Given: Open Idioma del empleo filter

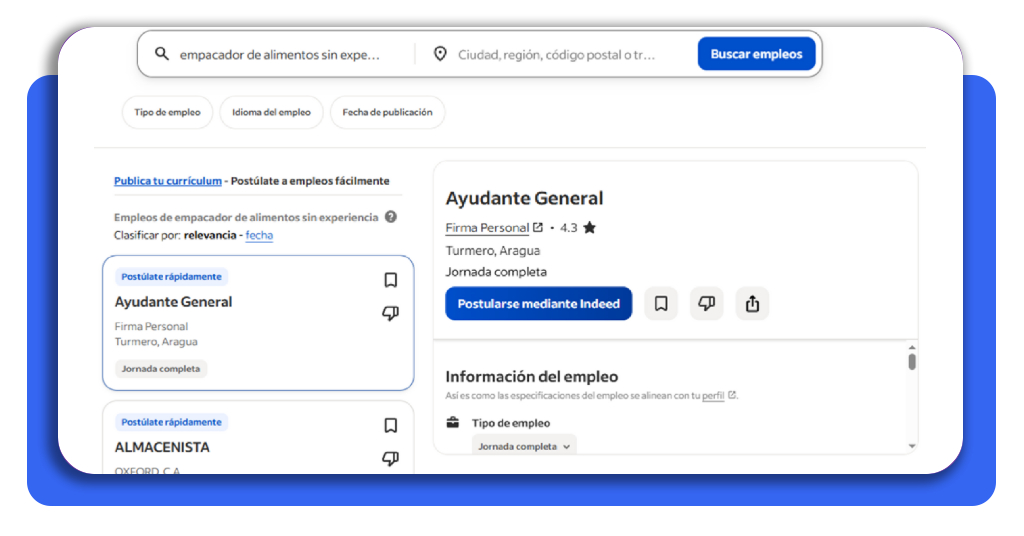Looking at the screenshot, I should (271, 112).
